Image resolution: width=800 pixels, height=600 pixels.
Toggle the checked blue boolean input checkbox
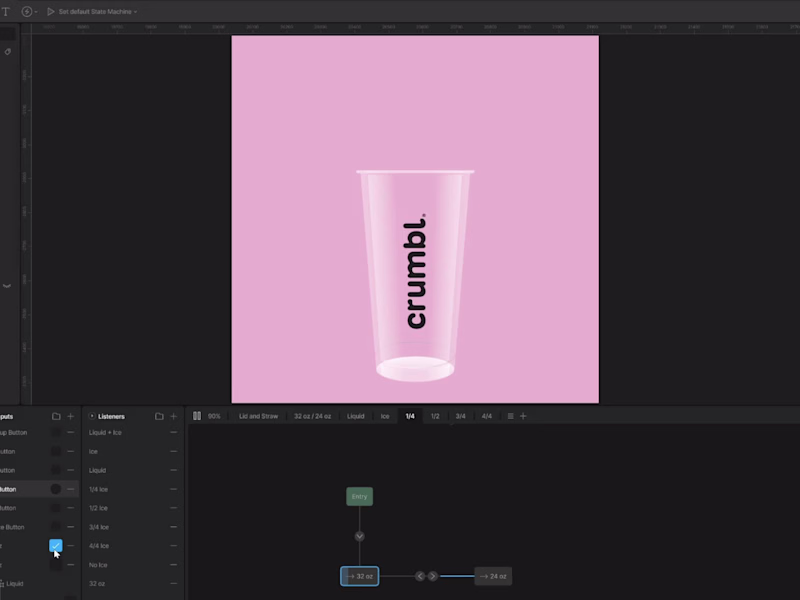point(55,546)
